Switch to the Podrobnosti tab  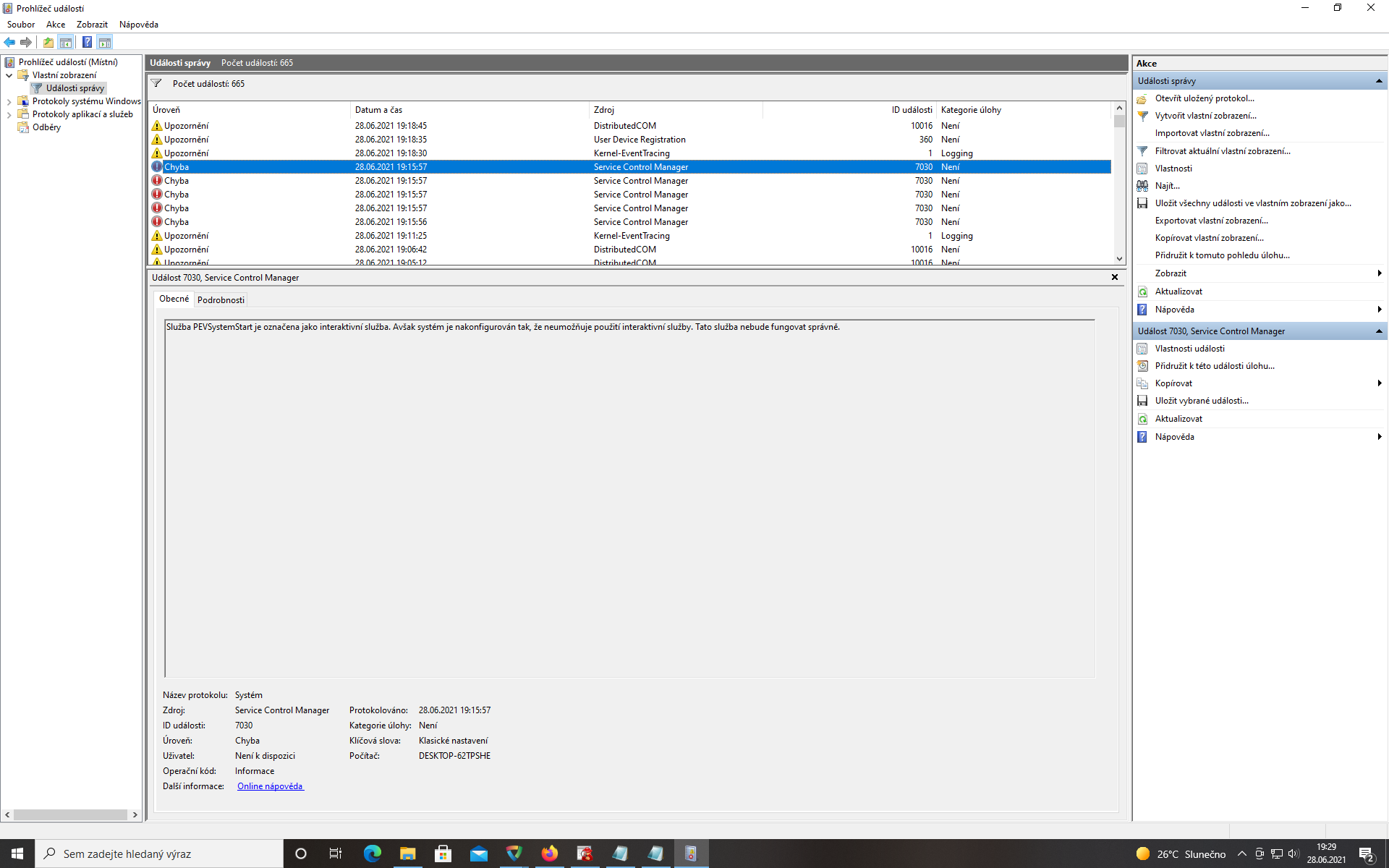coord(221,299)
